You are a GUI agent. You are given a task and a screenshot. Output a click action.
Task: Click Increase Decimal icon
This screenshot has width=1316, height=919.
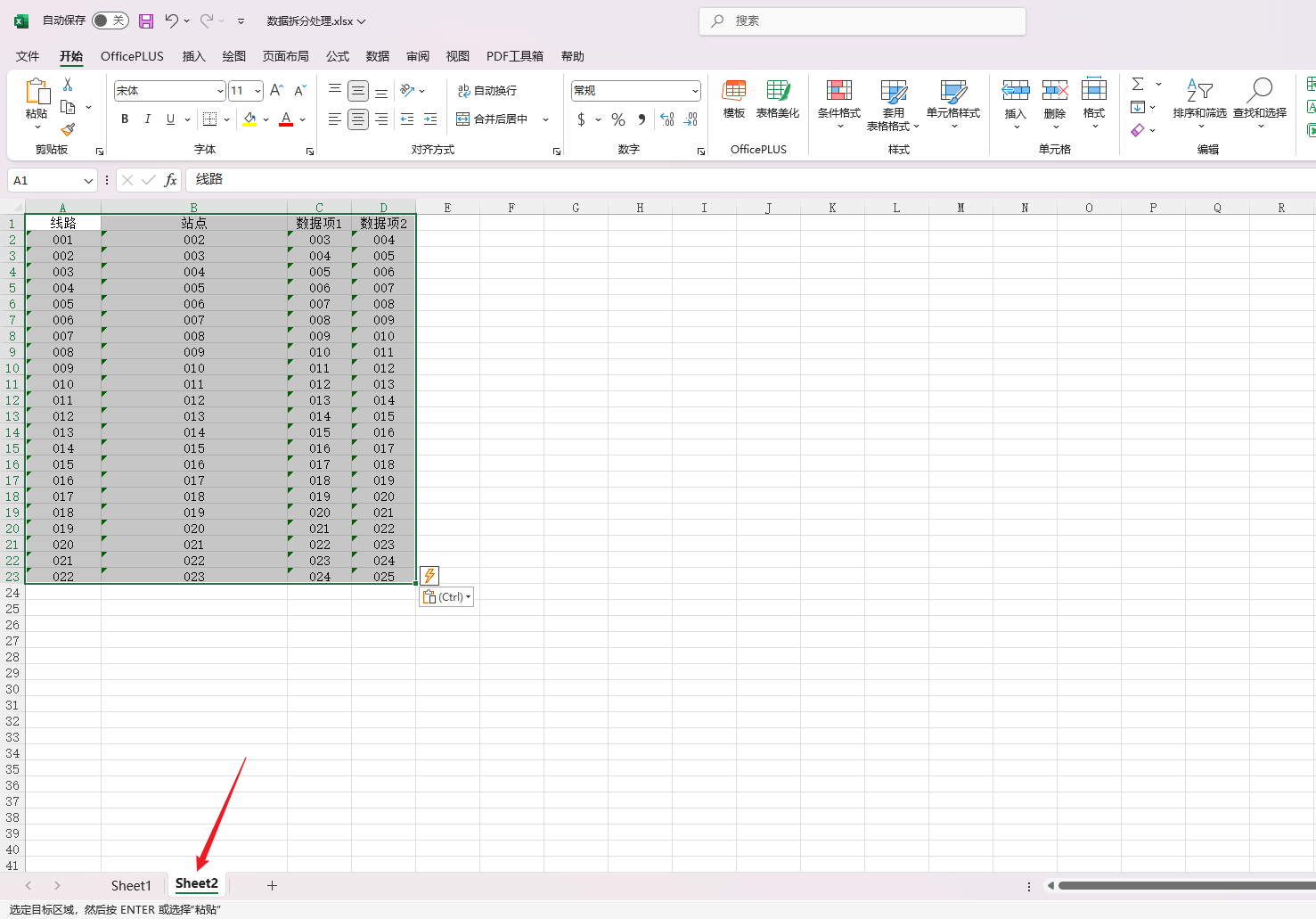click(x=667, y=119)
